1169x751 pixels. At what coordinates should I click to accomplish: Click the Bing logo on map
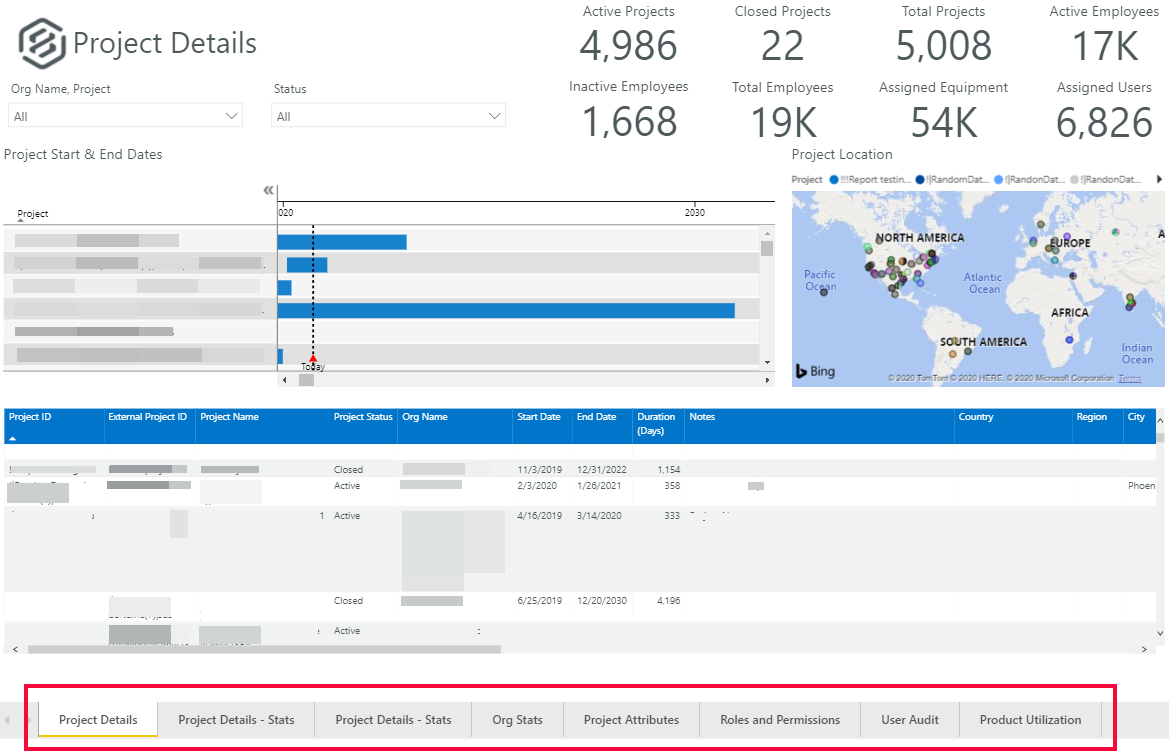[x=815, y=371]
